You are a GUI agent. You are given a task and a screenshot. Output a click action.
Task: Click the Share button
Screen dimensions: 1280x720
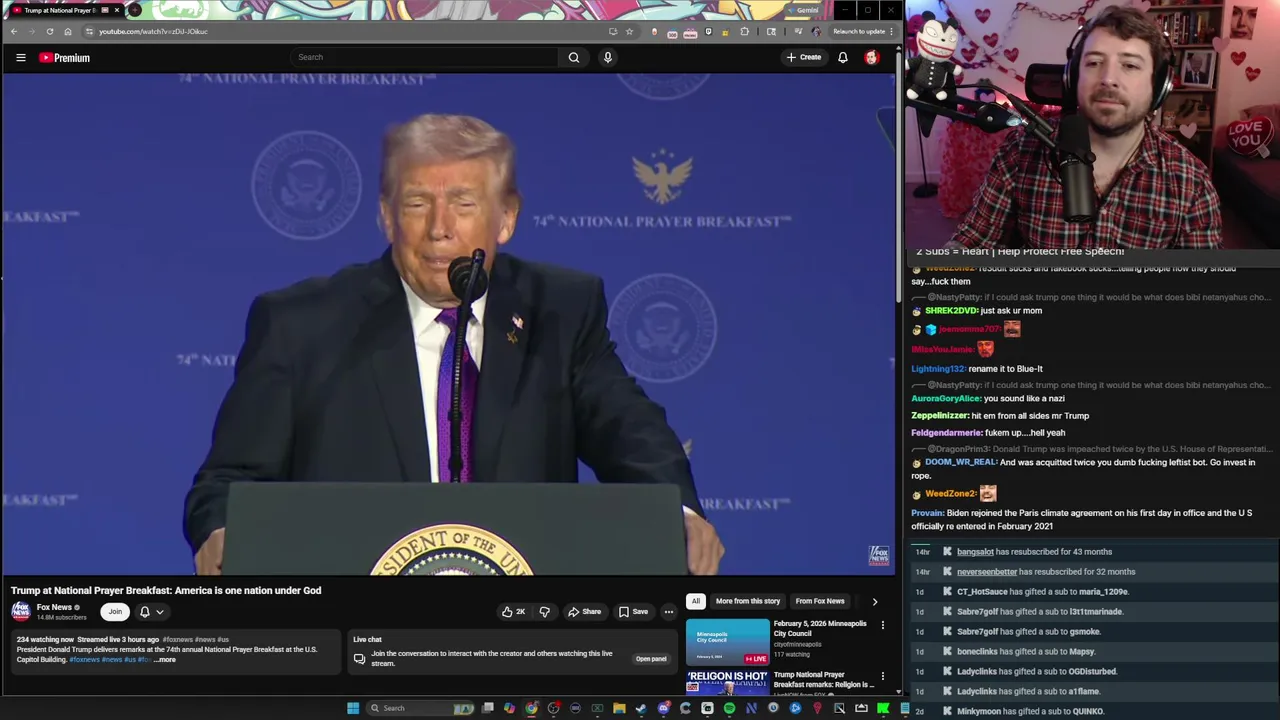point(584,612)
